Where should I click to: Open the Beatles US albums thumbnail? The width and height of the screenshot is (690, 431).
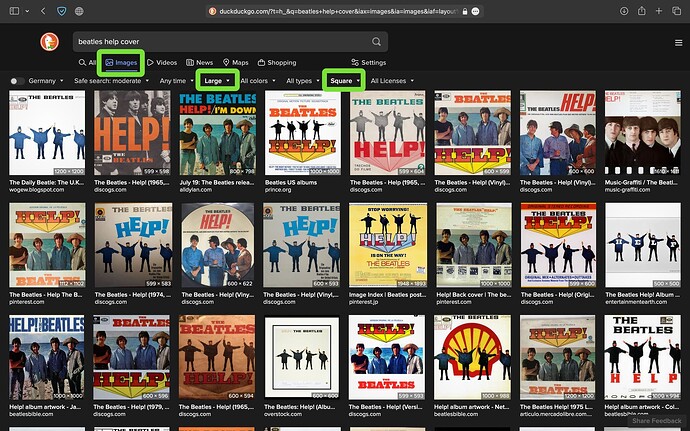point(303,133)
